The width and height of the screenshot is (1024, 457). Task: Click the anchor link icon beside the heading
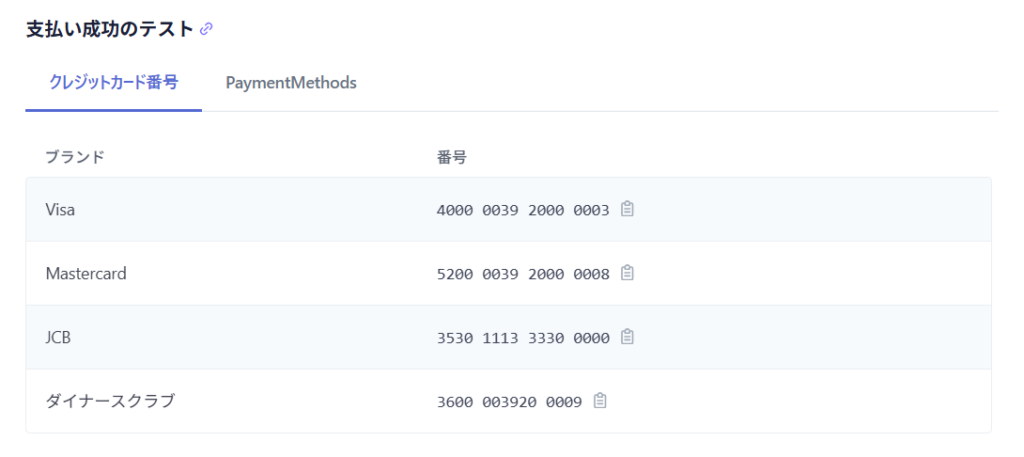[207, 29]
